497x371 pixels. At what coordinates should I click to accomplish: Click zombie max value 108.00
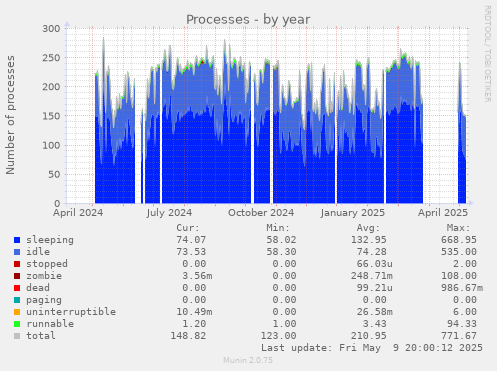[459, 276]
